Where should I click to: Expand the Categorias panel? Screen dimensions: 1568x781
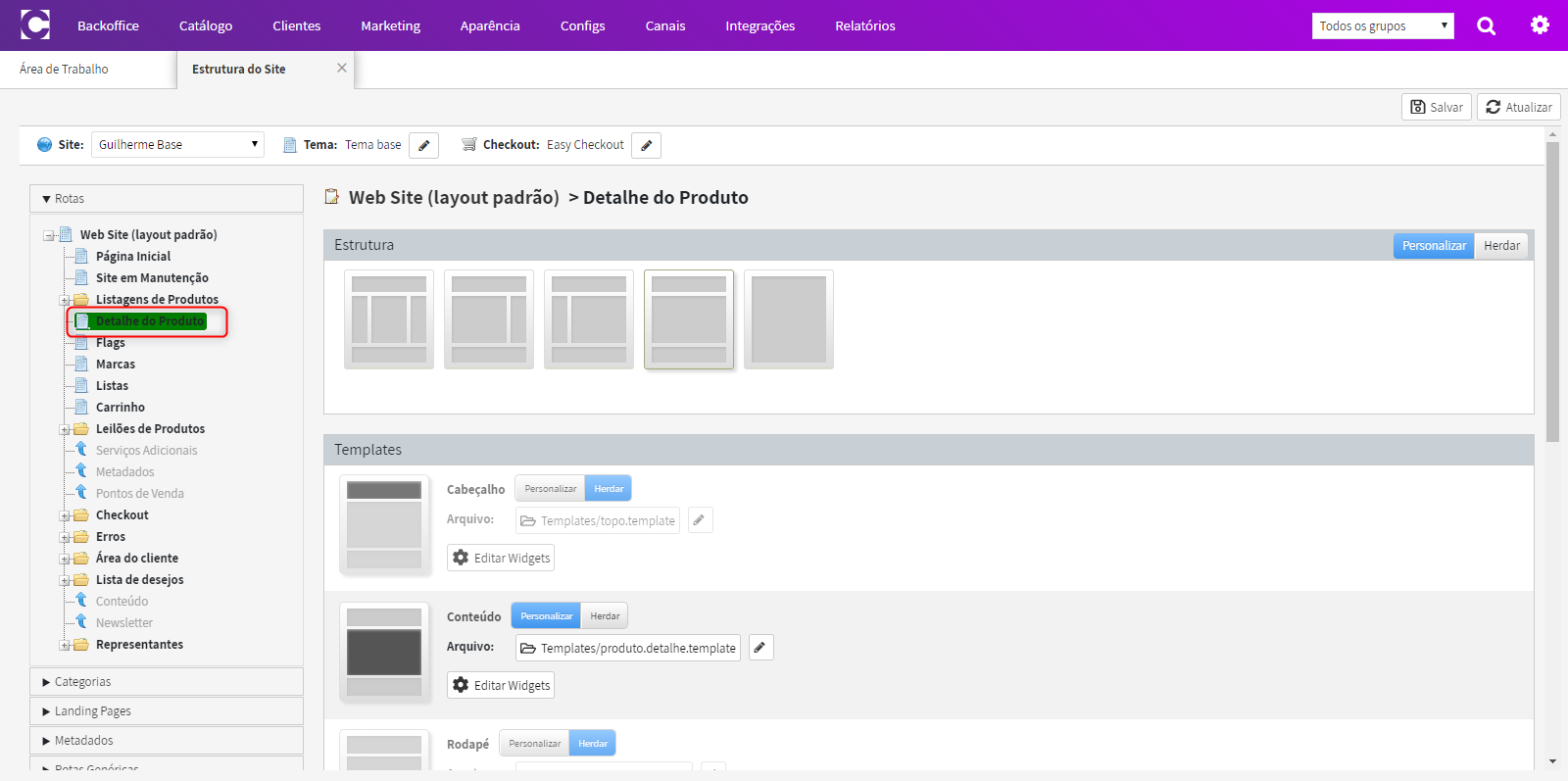coord(167,682)
